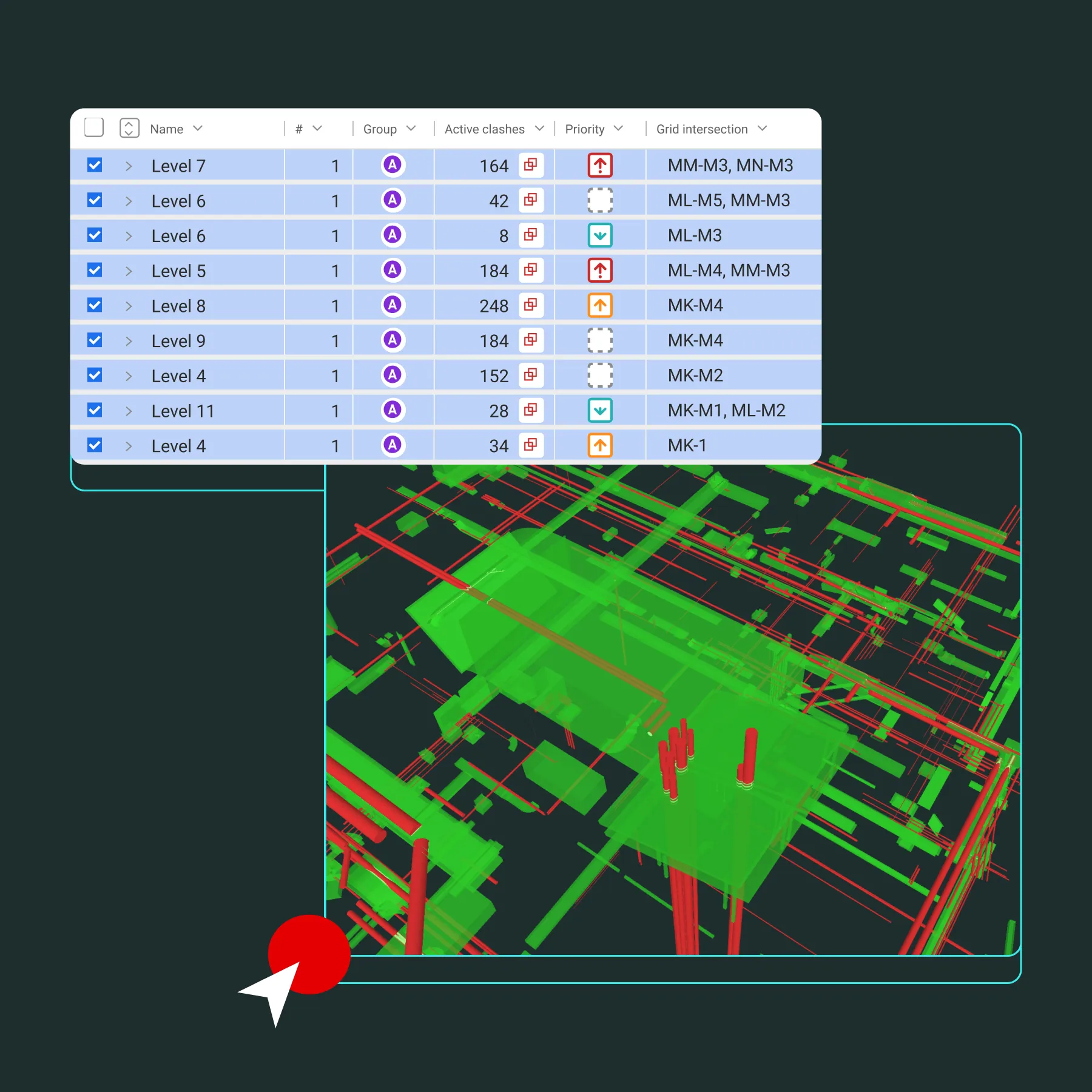Click the purple Group A badge on Level 7
The width and height of the screenshot is (1092, 1092).
coord(393,165)
